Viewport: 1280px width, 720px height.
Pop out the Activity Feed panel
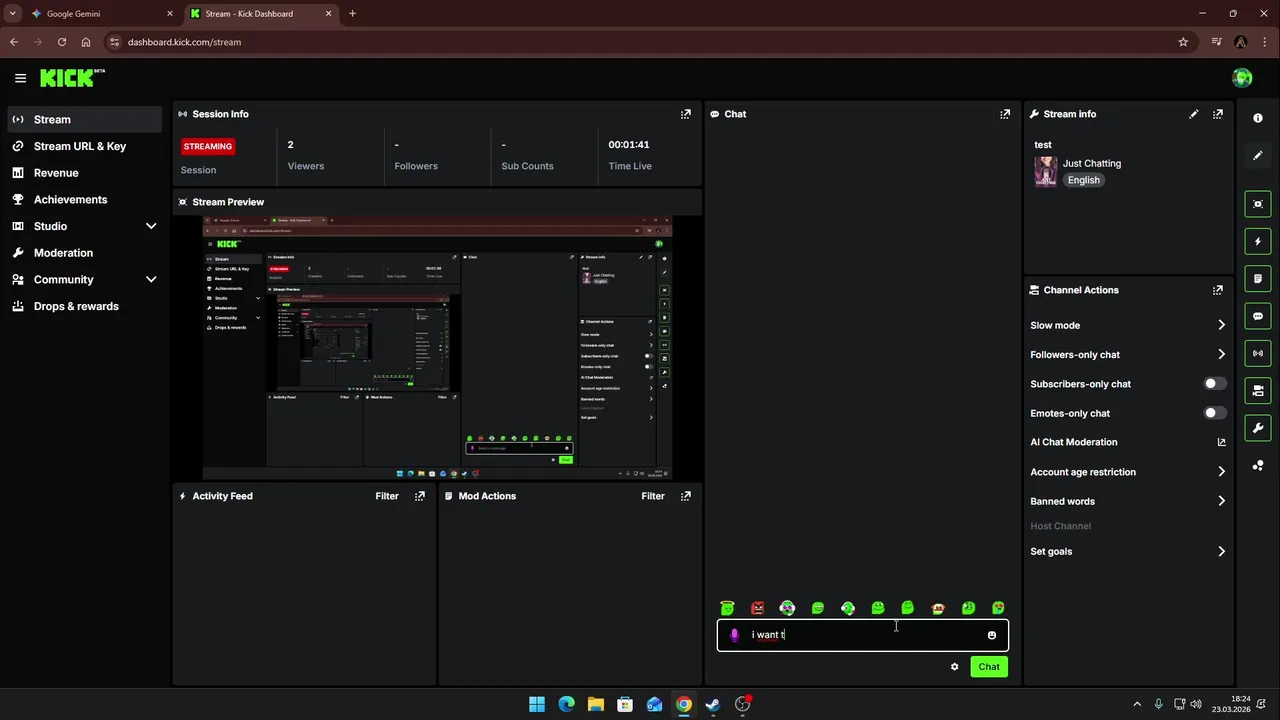(419, 496)
